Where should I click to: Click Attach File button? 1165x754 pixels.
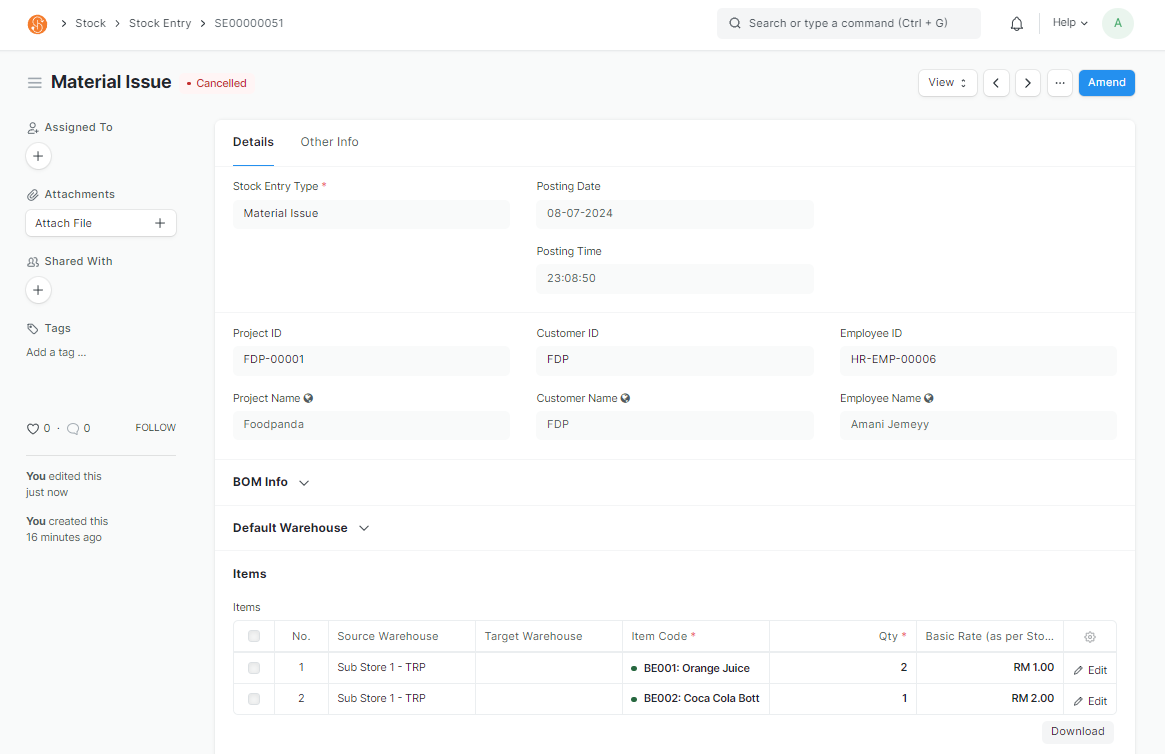pos(101,223)
